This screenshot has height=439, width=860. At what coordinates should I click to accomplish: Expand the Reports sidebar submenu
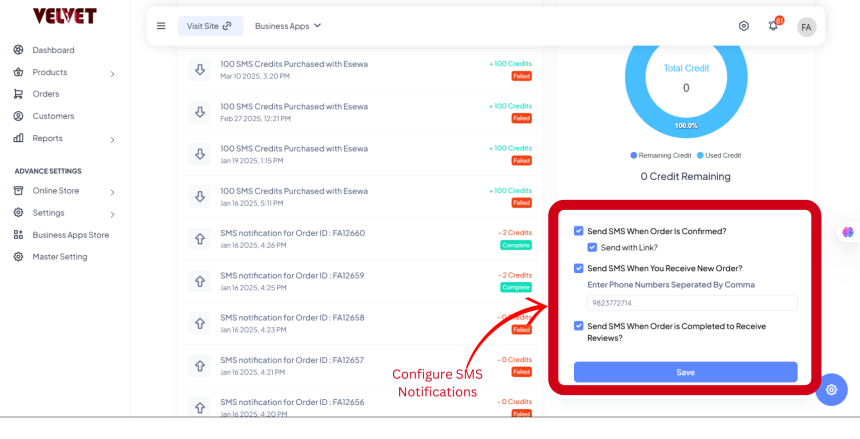click(112, 139)
